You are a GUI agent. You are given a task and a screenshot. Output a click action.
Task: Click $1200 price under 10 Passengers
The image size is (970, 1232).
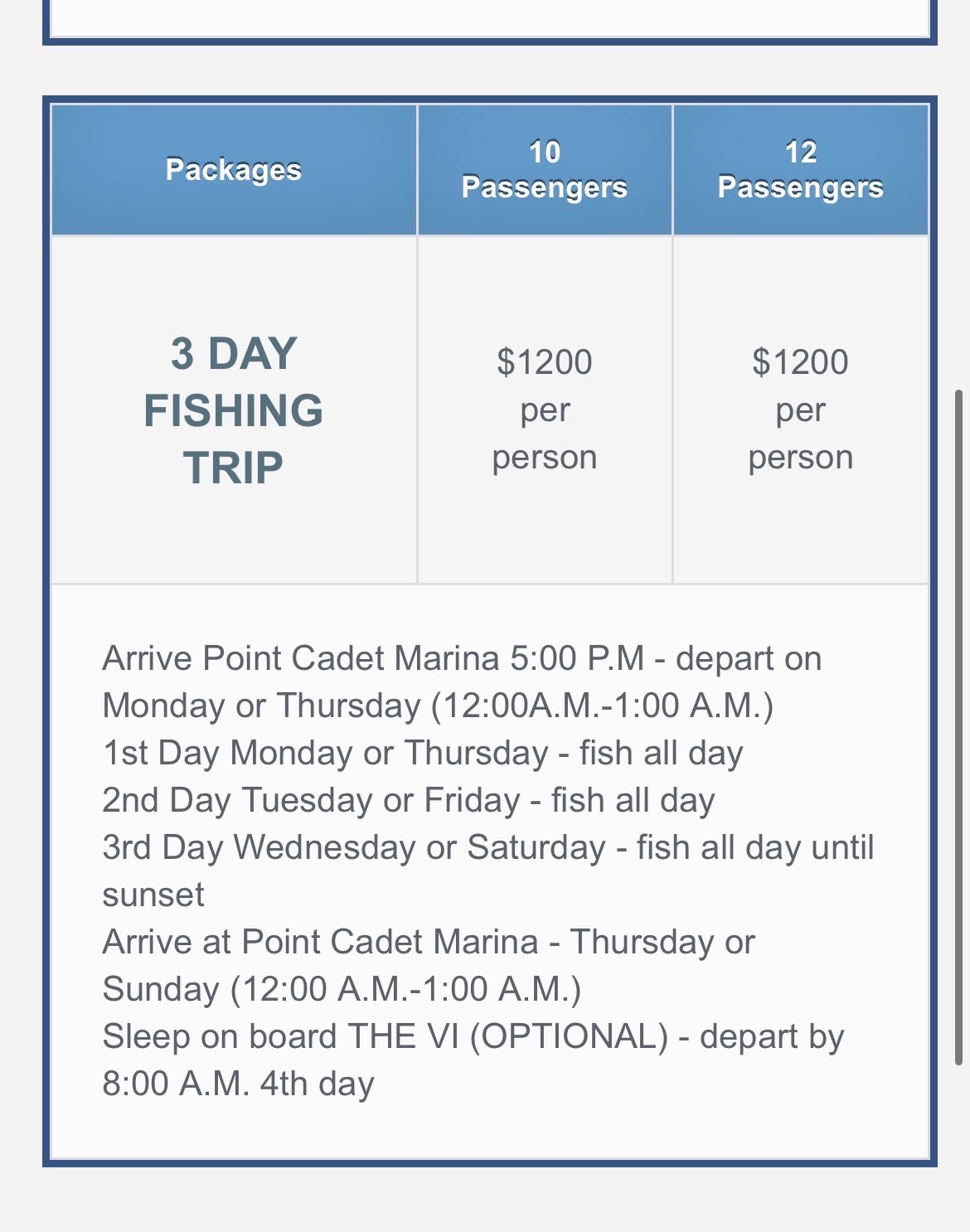[x=544, y=362]
